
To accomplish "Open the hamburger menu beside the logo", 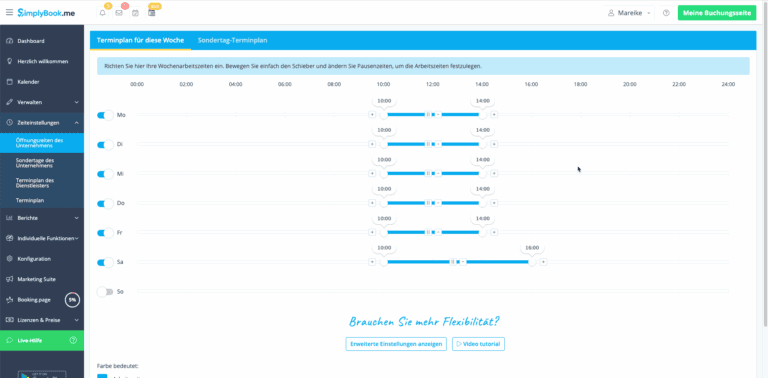I will (9, 13).
